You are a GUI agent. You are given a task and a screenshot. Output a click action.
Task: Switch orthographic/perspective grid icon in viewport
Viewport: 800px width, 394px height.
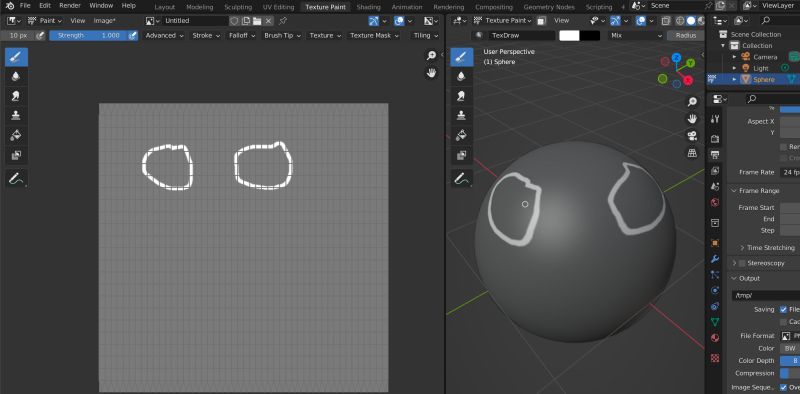pos(692,153)
